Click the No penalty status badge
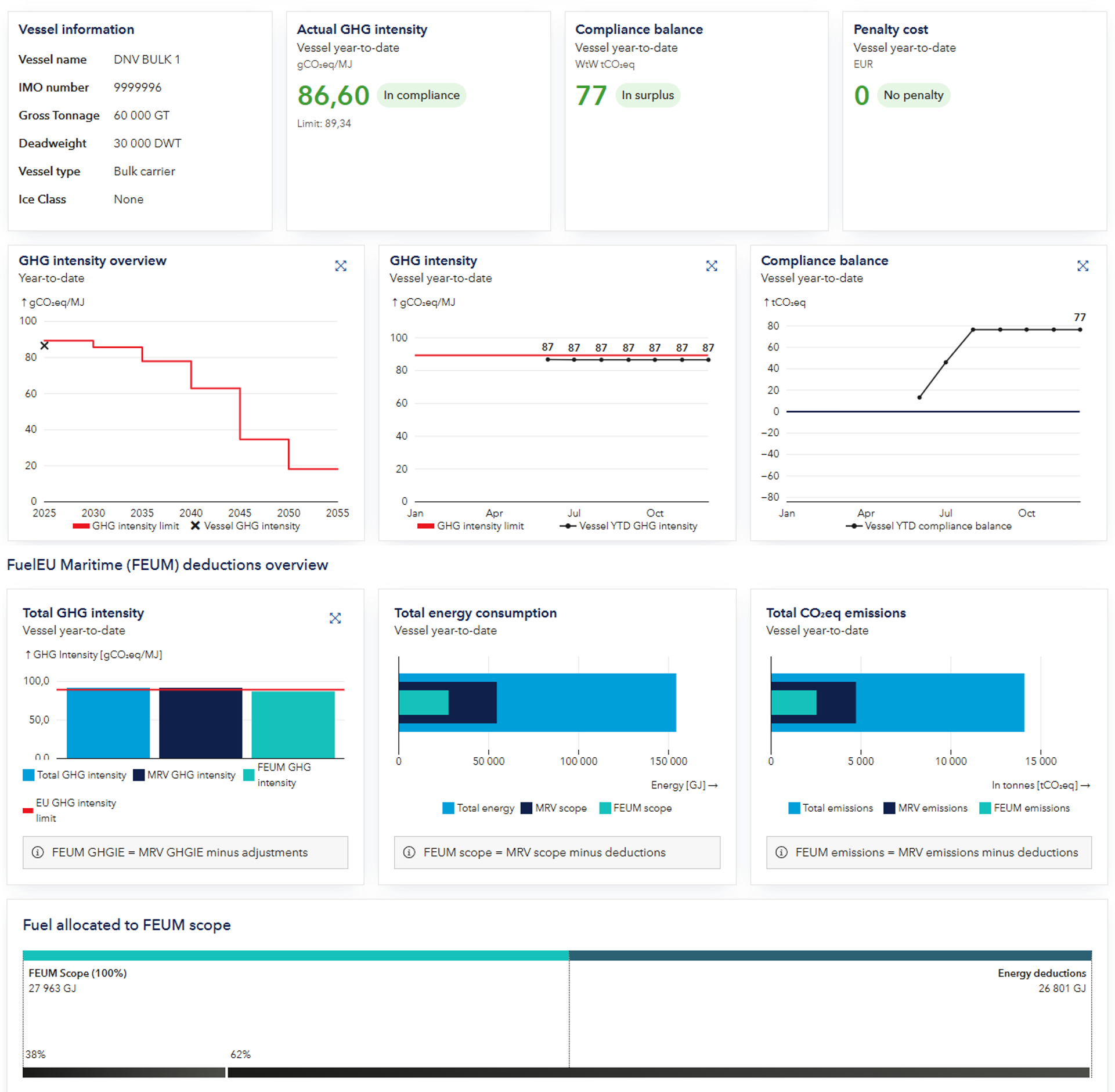The width and height of the screenshot is (1115, 1092). pos(914,95)
